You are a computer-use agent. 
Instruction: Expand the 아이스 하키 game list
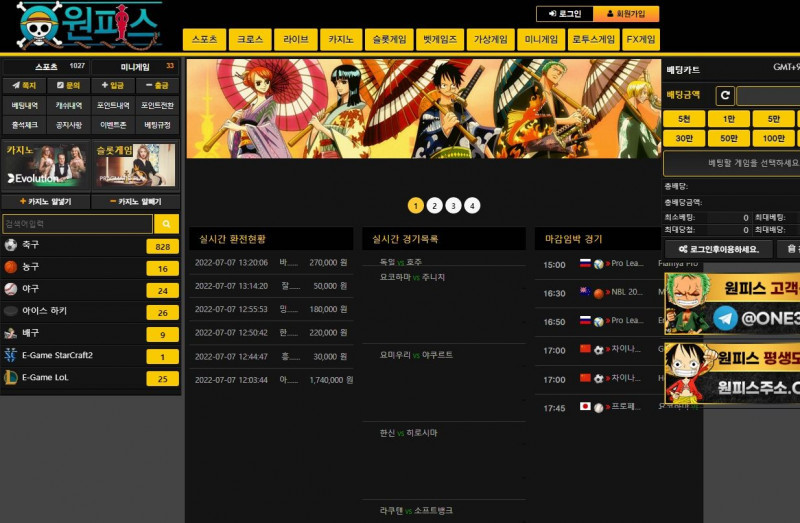point(90,312)
